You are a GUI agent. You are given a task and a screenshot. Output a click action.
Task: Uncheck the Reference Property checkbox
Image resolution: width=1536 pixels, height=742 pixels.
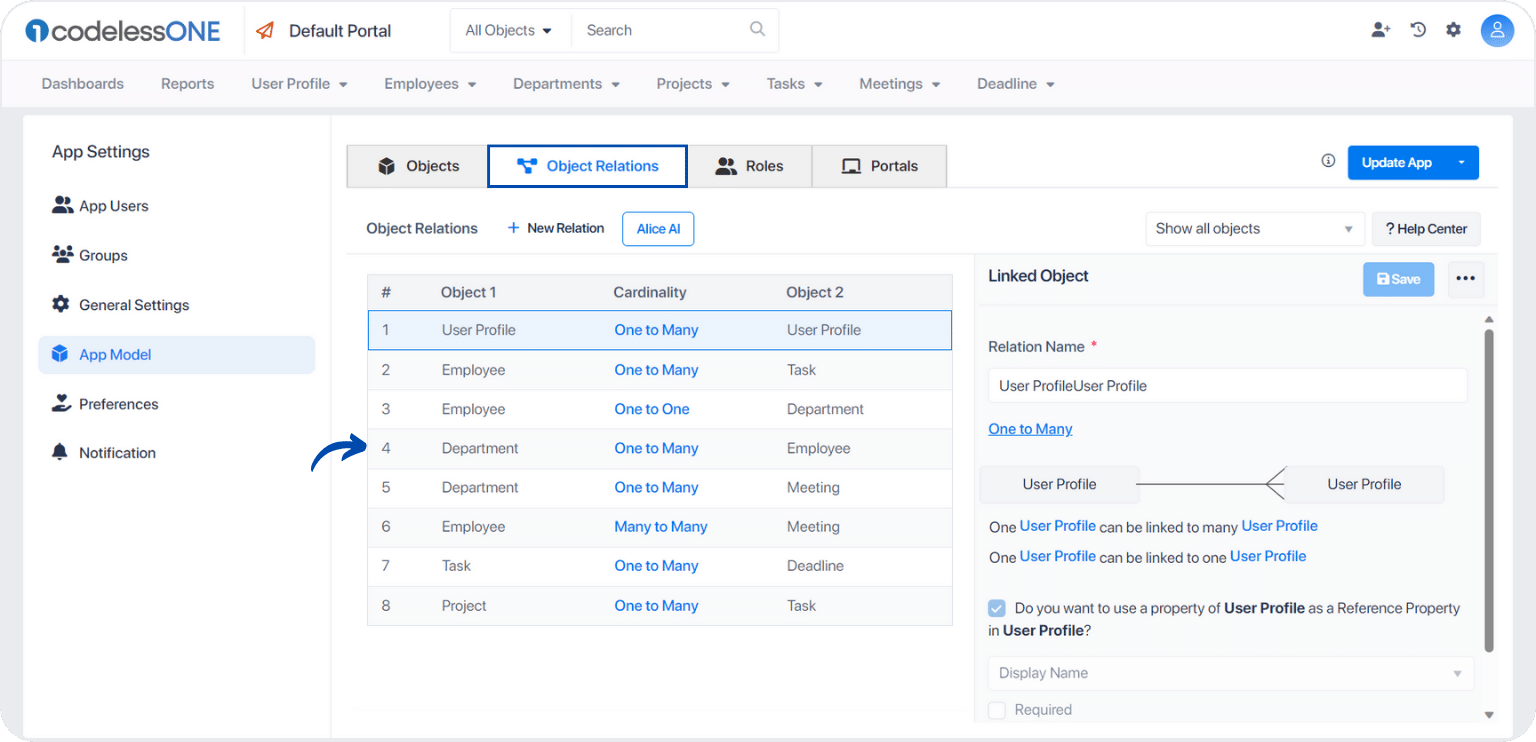997,608
